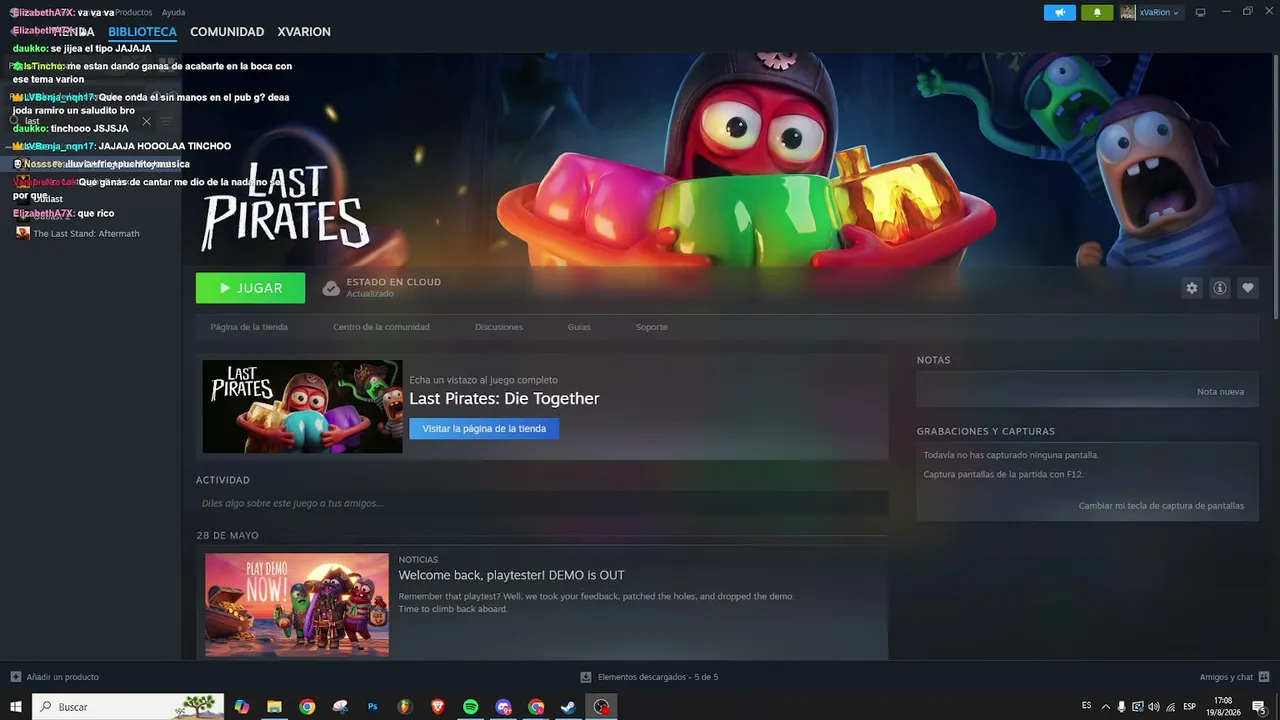
Task: Open the Ayuda menu
Action: click(173, 13)
